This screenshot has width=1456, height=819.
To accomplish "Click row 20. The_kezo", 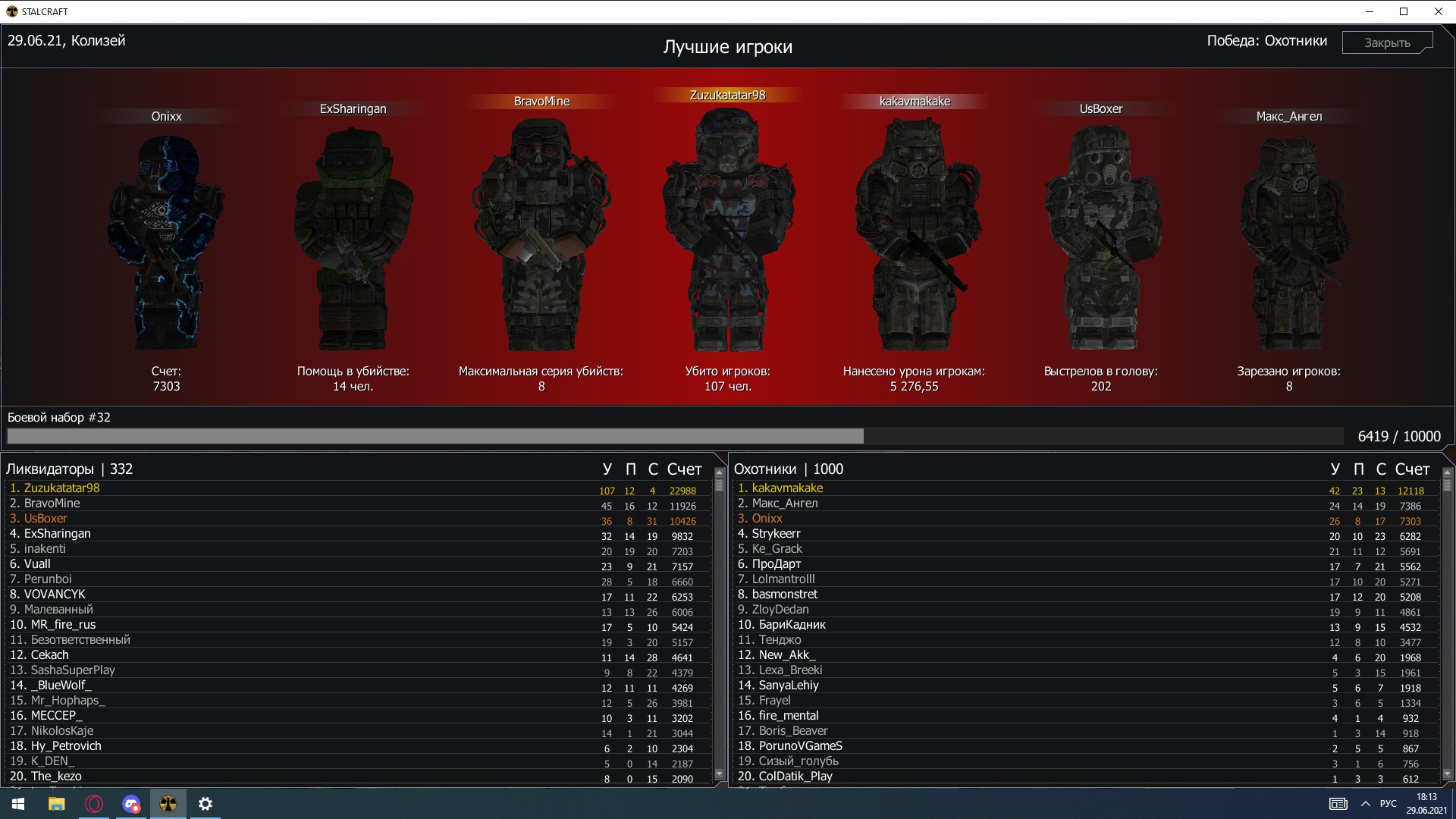I will [x=359, y=777].
